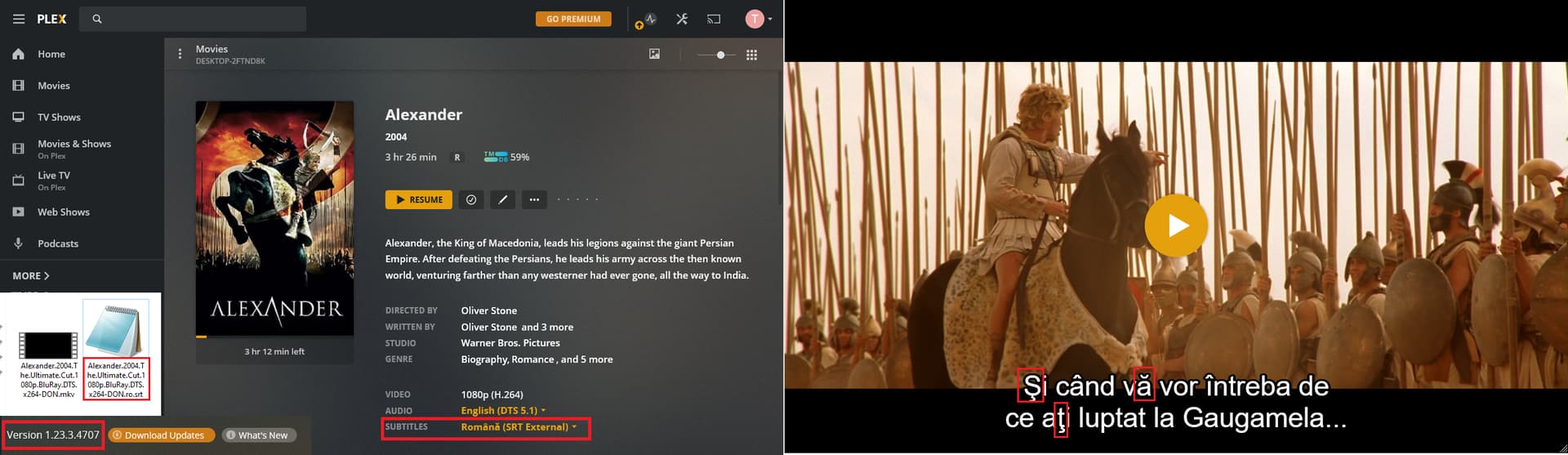This screenshot has height=455, width=1568.
Task: Adjust the poster size slider
Action: point(720,55)
